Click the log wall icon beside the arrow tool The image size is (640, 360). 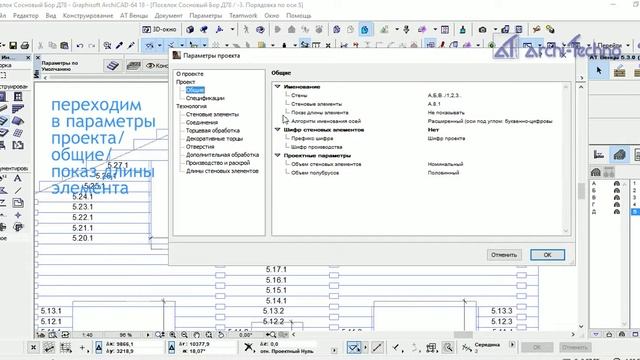(619, 71)
